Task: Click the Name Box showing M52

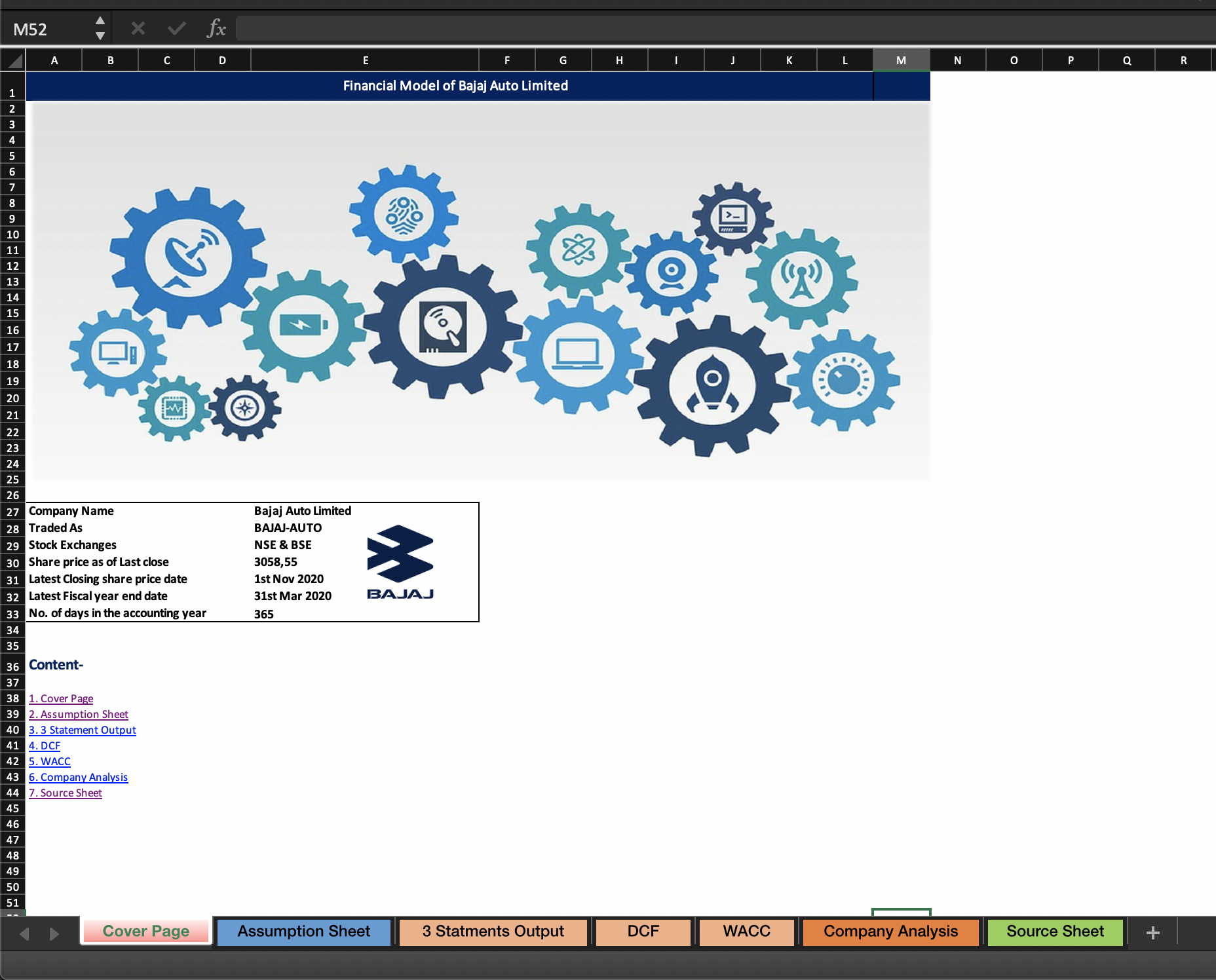Action: 47,29
